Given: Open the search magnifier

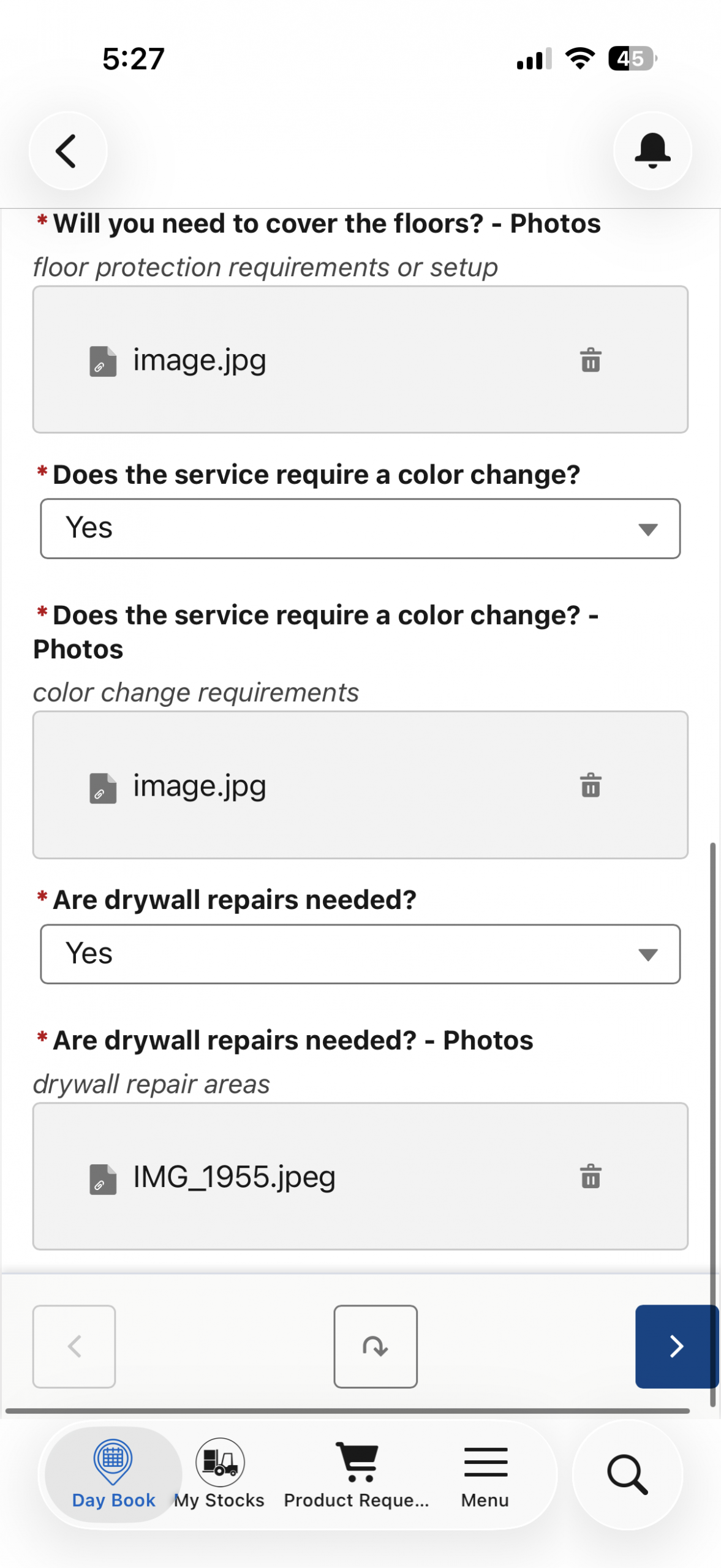Looking at the screenshot, I should [x=627, y=1475].
